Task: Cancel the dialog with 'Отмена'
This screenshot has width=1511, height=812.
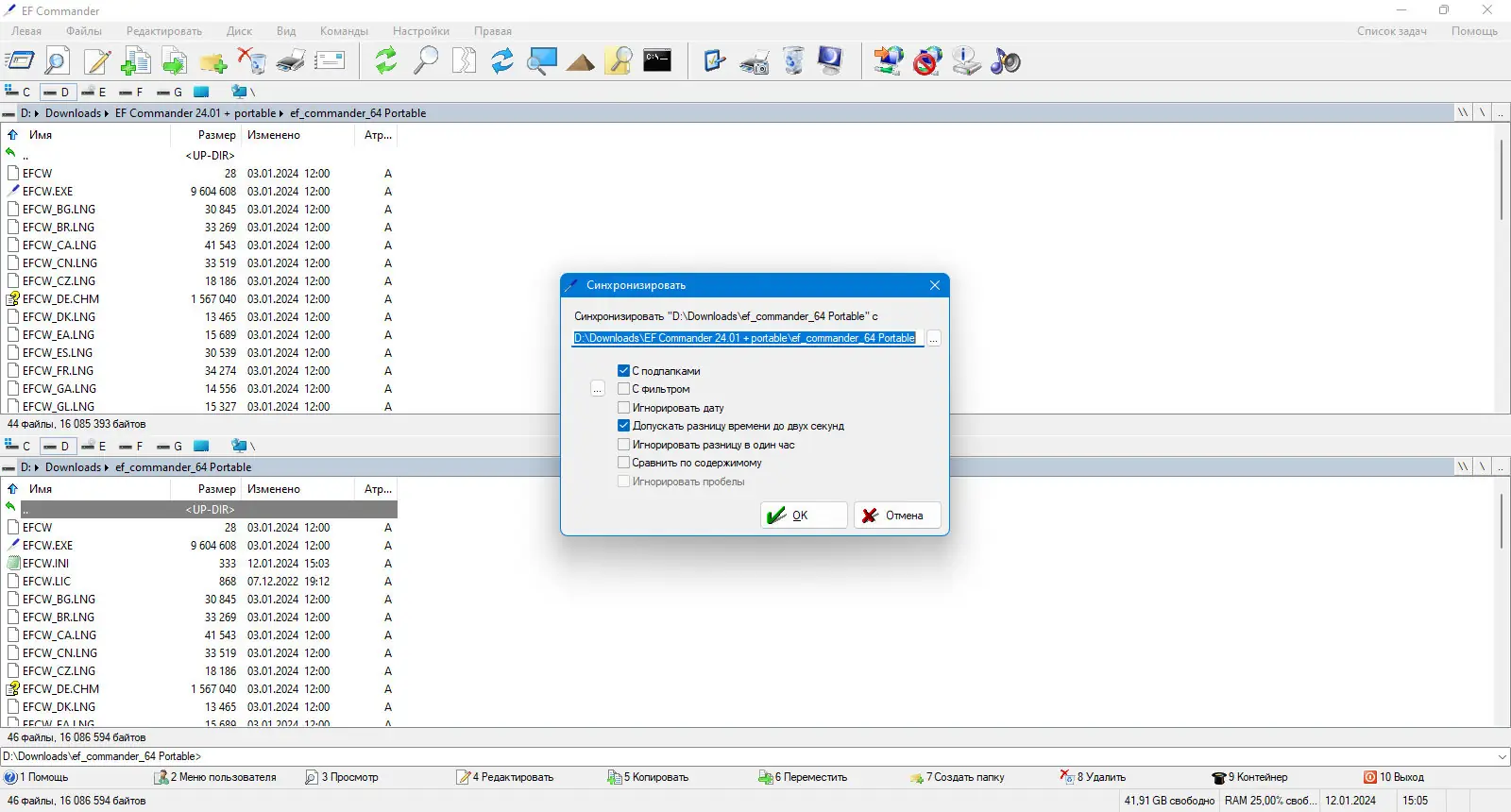Action: tap(897, 516)
